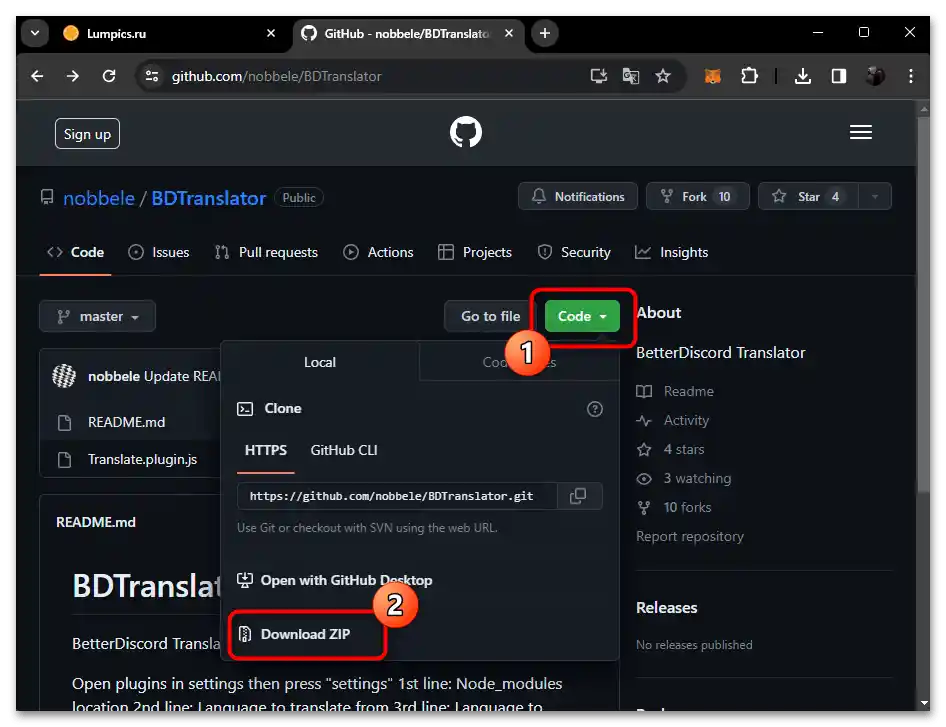Image resolution: width=946 pixels, height=727 pixels.
Task: Click nobbele's avatar in commit row
Action: tap(64, 376)
